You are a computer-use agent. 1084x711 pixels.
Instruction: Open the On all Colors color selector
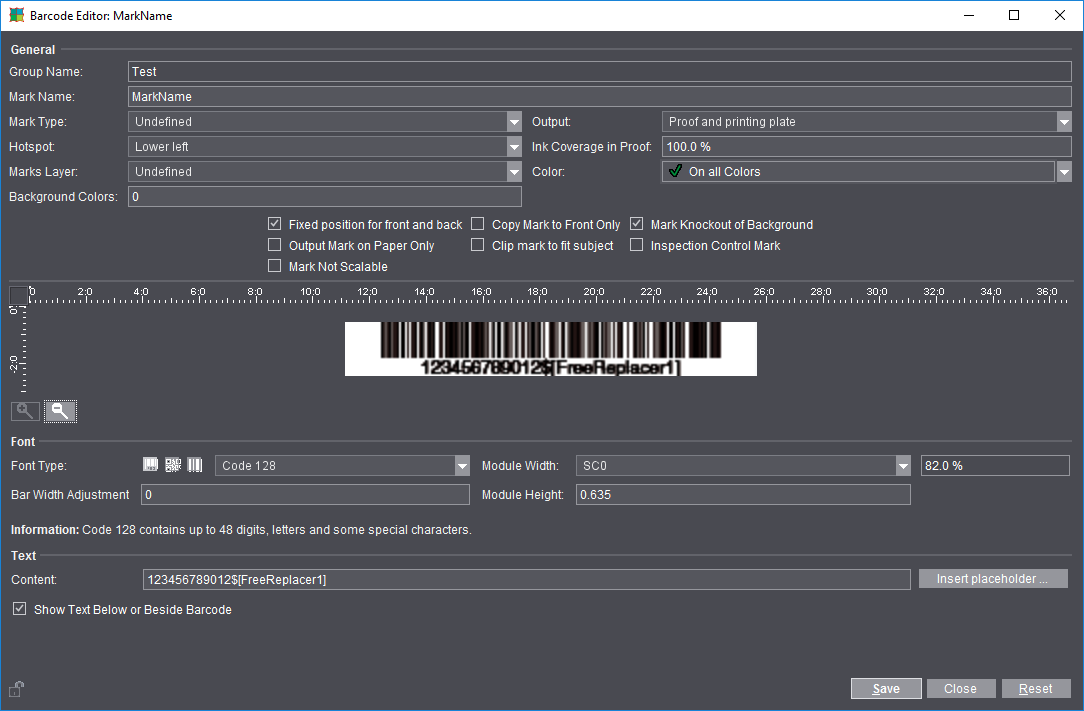(1064, 171)
